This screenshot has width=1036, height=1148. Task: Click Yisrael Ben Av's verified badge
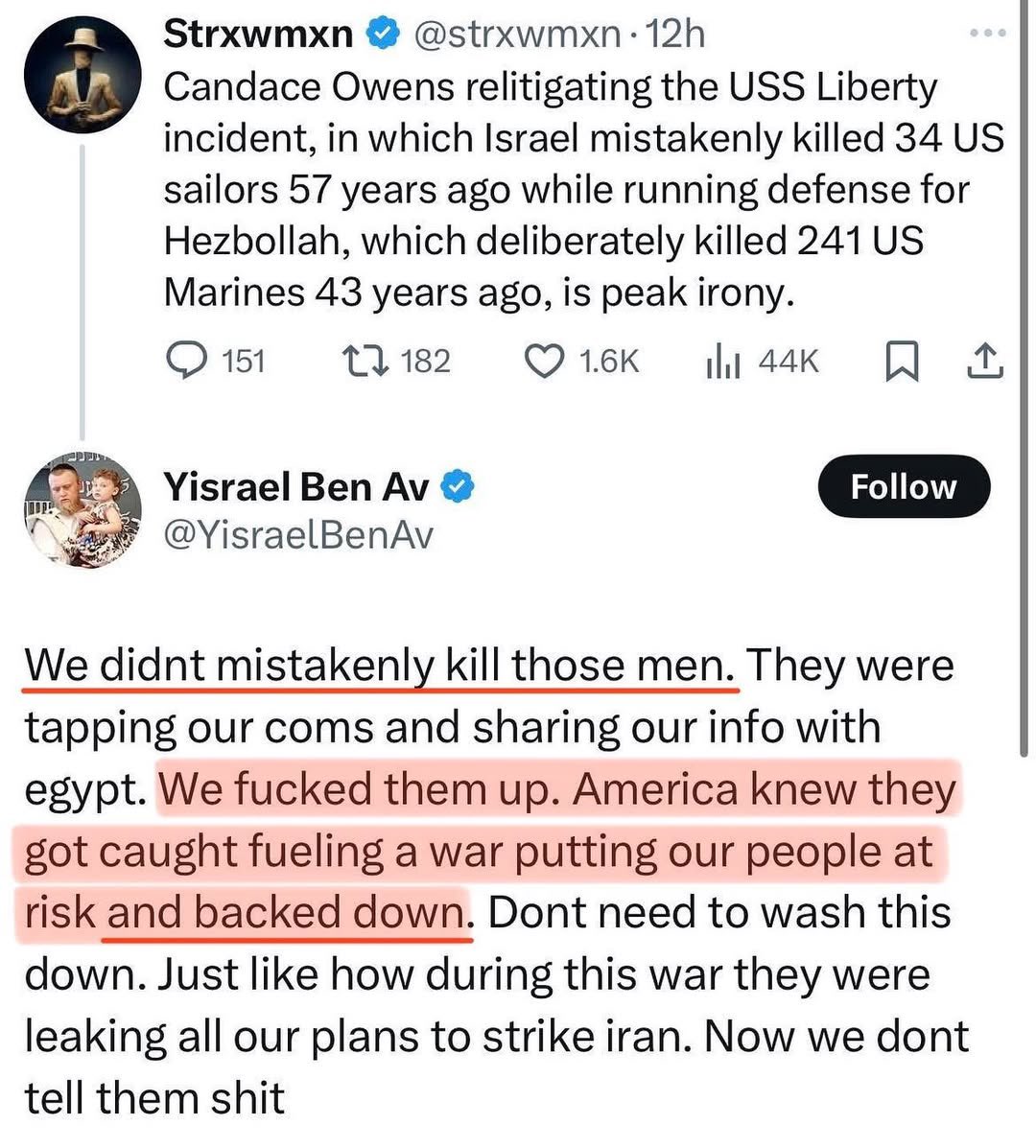click(x=458, y=487)
